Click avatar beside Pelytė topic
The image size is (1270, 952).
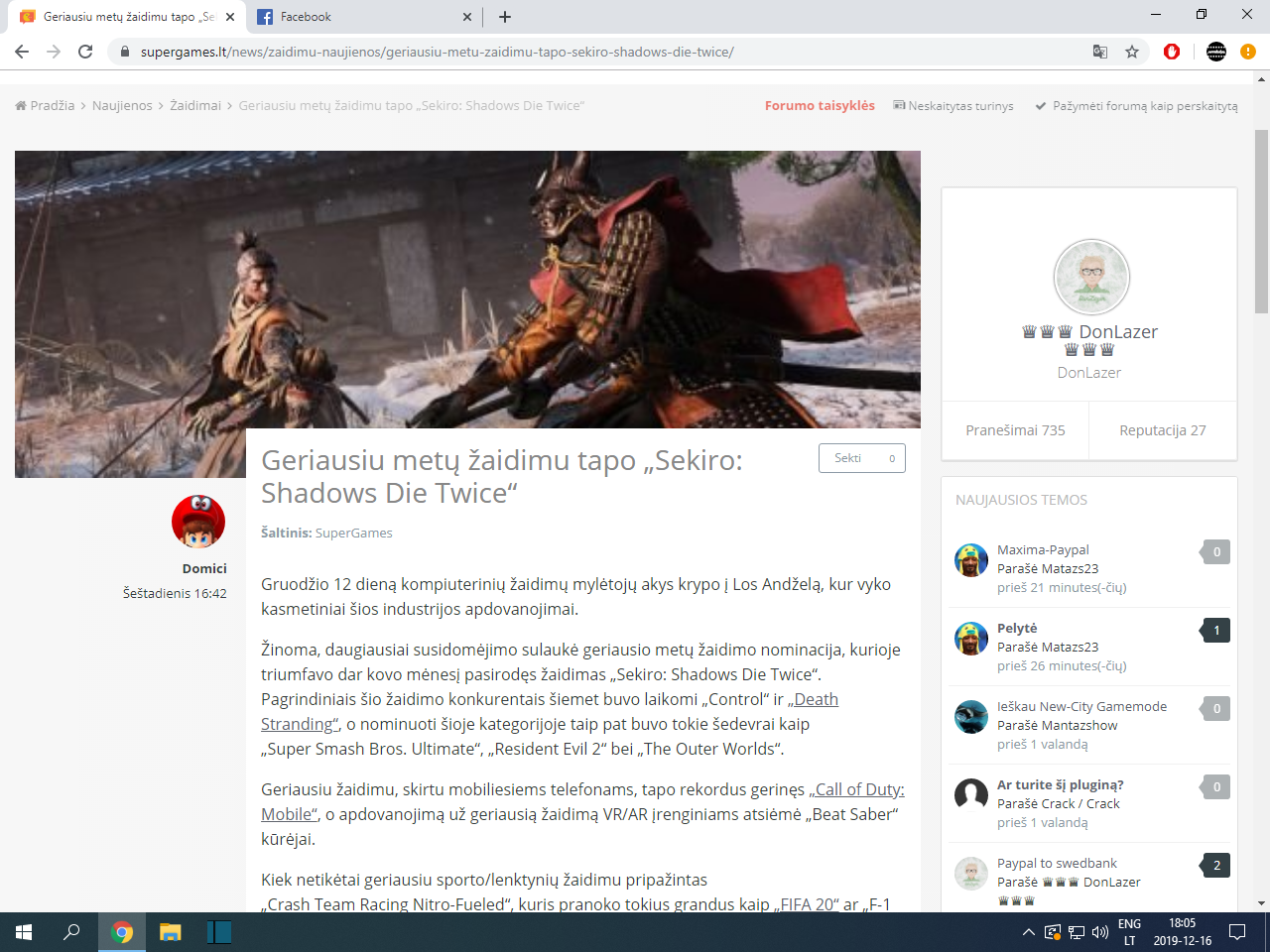[x=971, y=639]
